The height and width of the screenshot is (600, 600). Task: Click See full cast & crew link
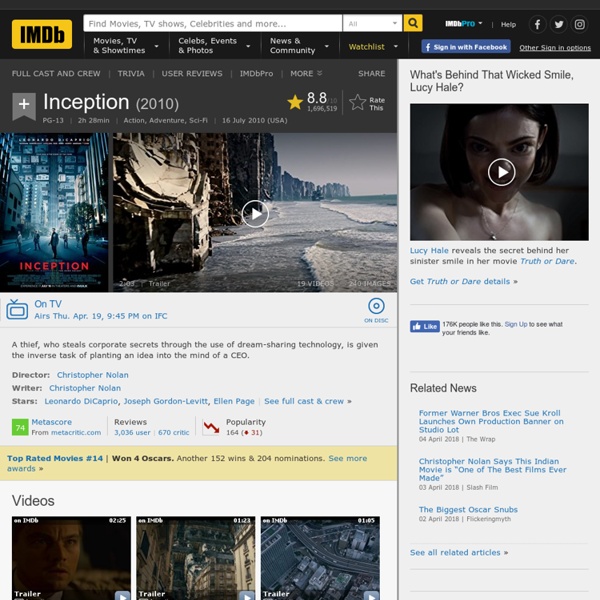tap(304, 401)
